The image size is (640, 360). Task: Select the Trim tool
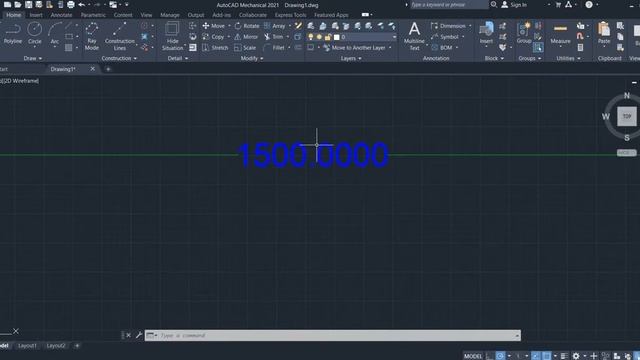pos(273,37)
